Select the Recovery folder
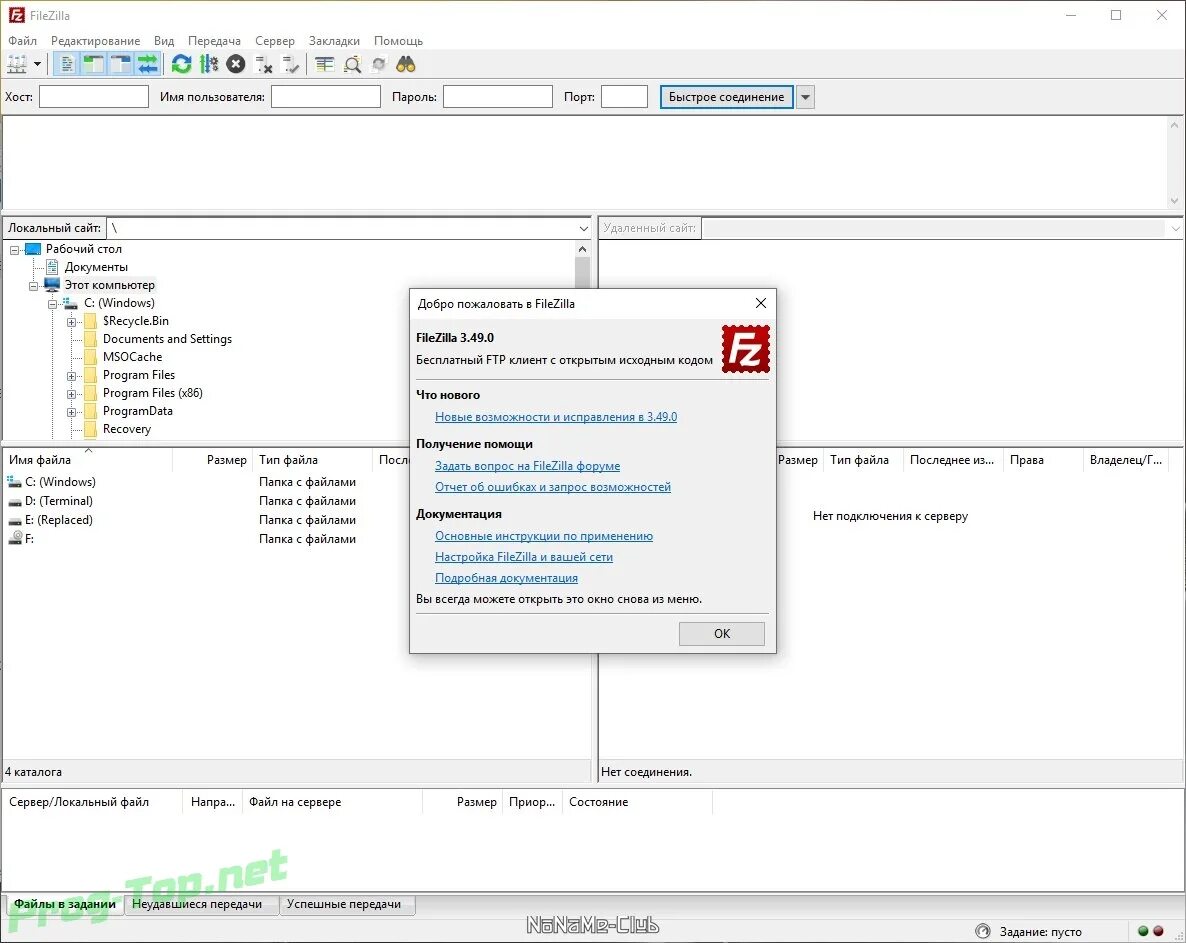The image size is (1186, 943). pyautogui.click(x=126, y=429)
